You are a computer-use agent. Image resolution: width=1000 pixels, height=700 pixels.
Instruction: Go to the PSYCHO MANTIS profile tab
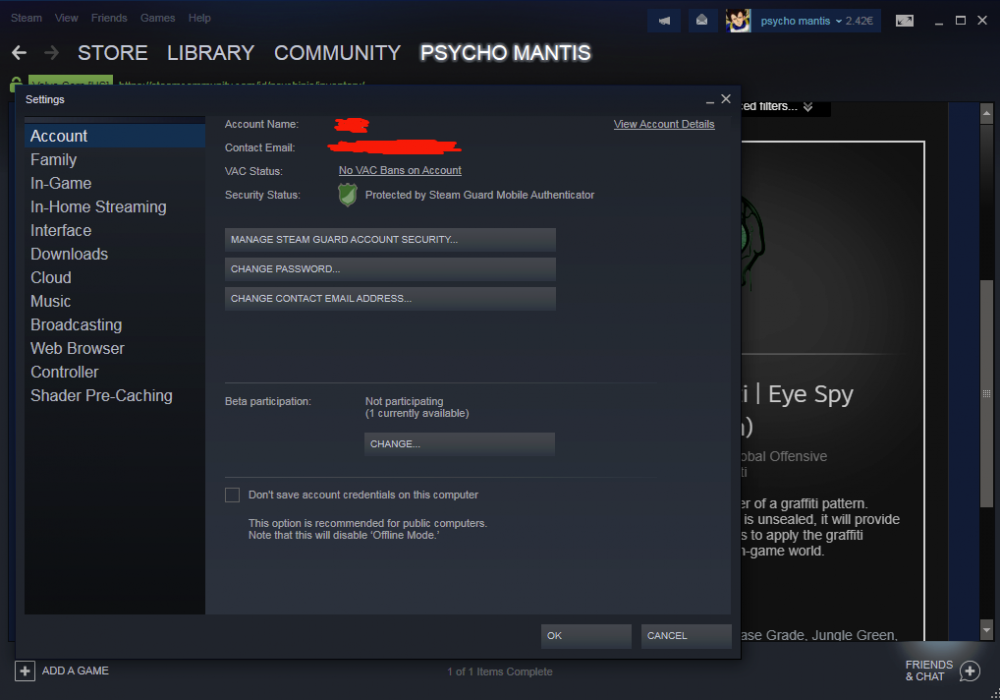505,53
